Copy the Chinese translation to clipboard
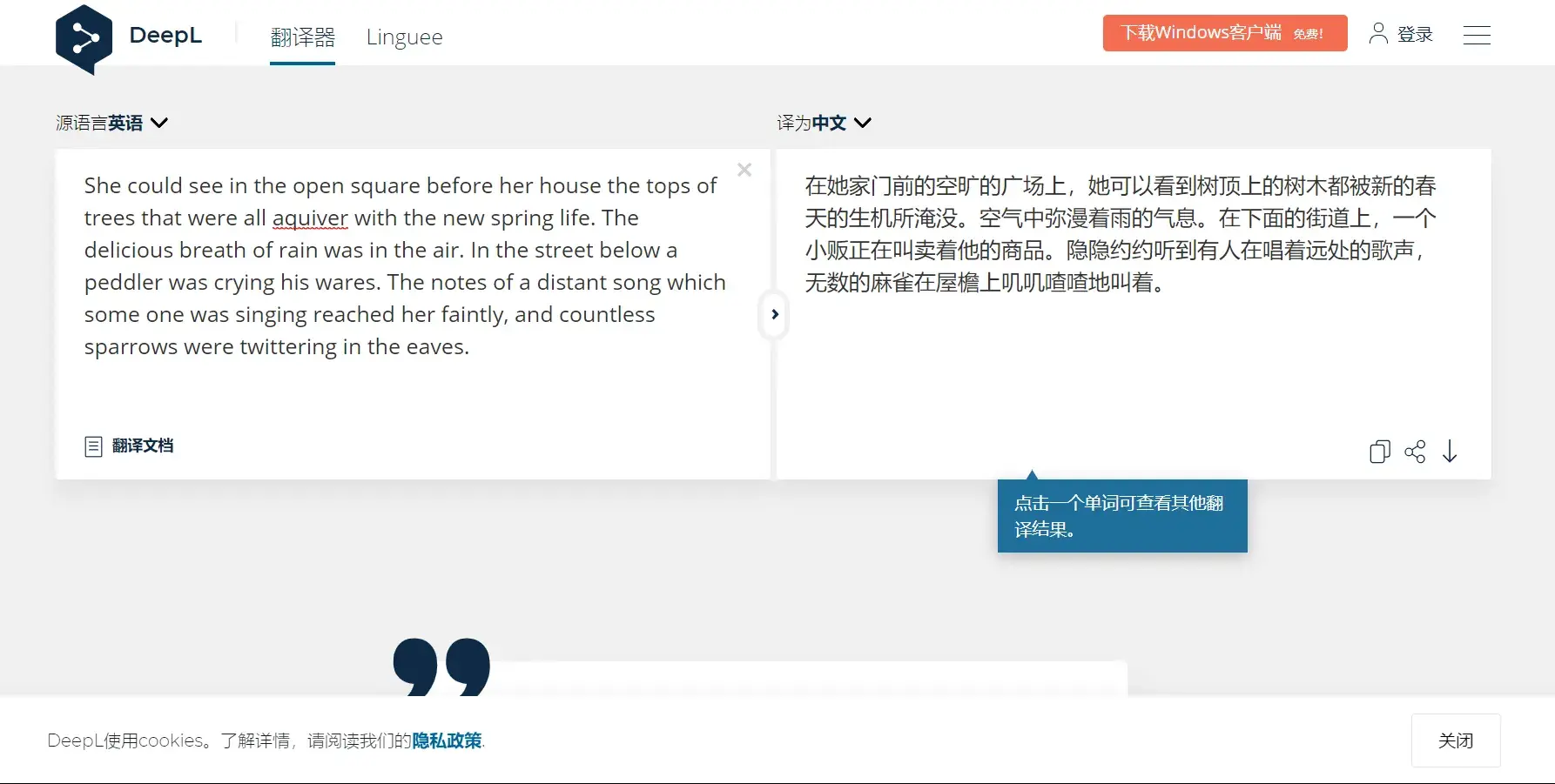This screenshot has width=1555, height=784. coord(1380,452)
